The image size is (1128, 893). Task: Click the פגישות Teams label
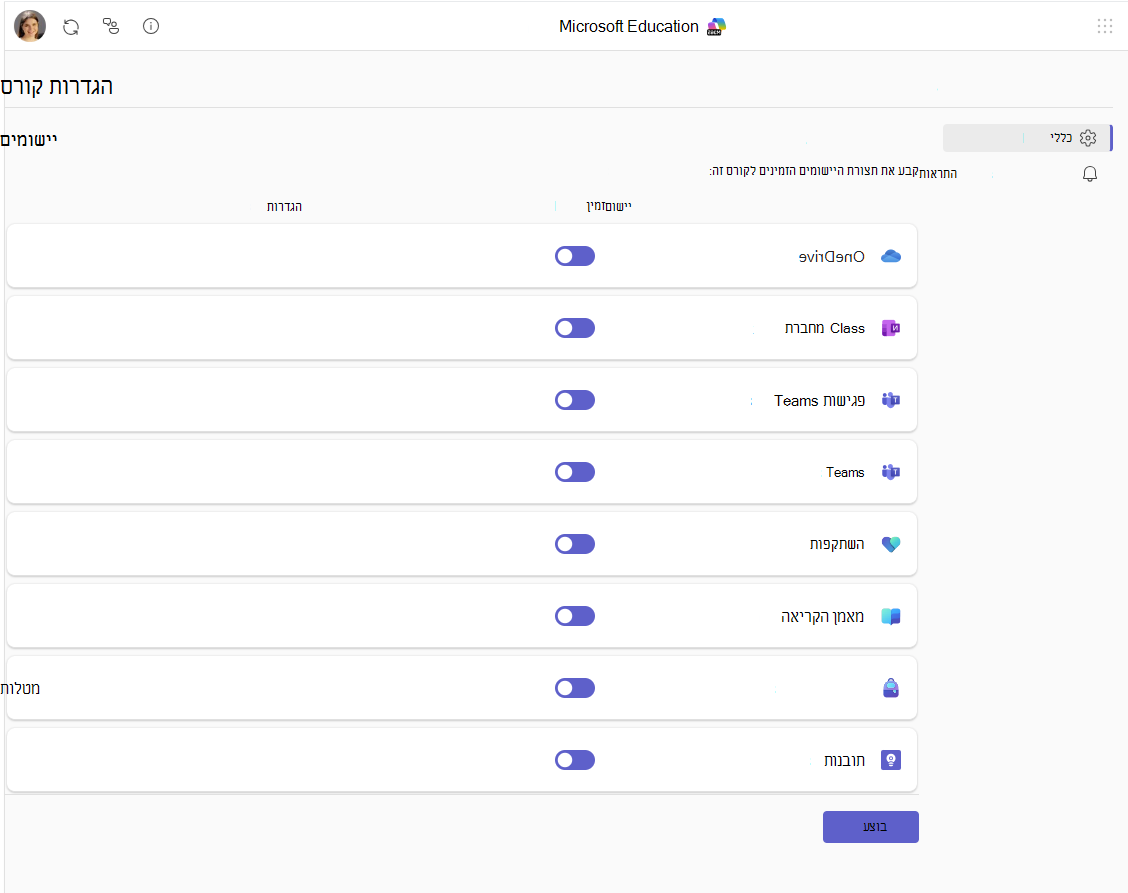pyautogui.click(x=819, y=400)
